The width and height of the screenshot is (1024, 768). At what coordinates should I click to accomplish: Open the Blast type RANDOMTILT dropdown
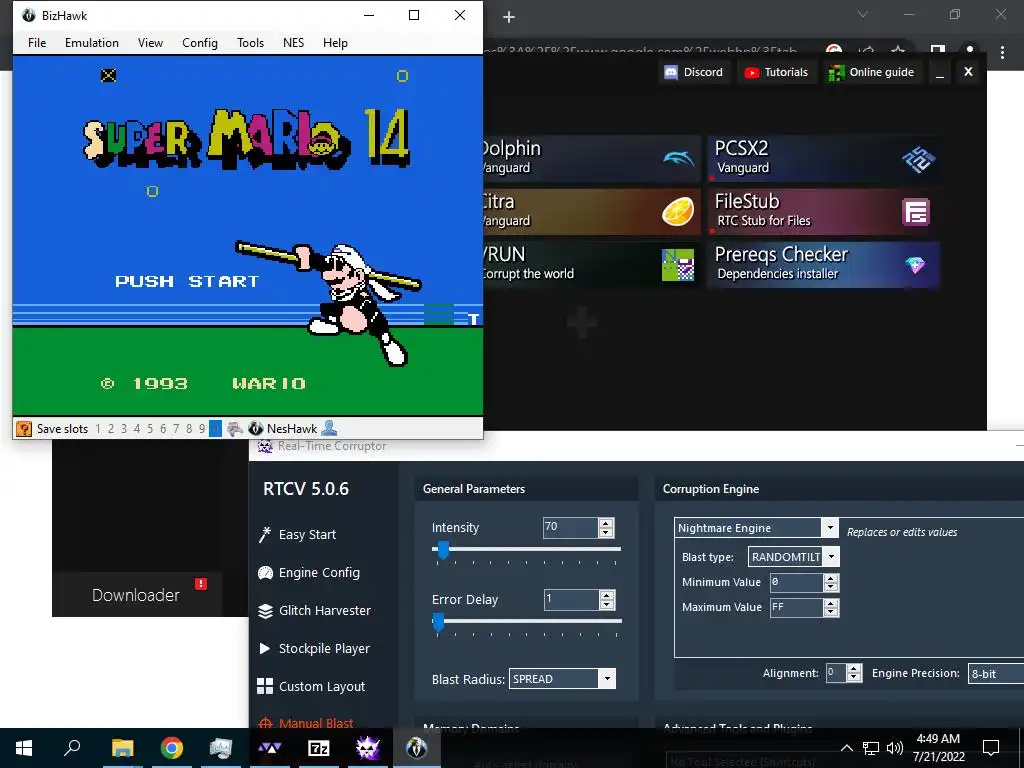[x=793, y=557]
